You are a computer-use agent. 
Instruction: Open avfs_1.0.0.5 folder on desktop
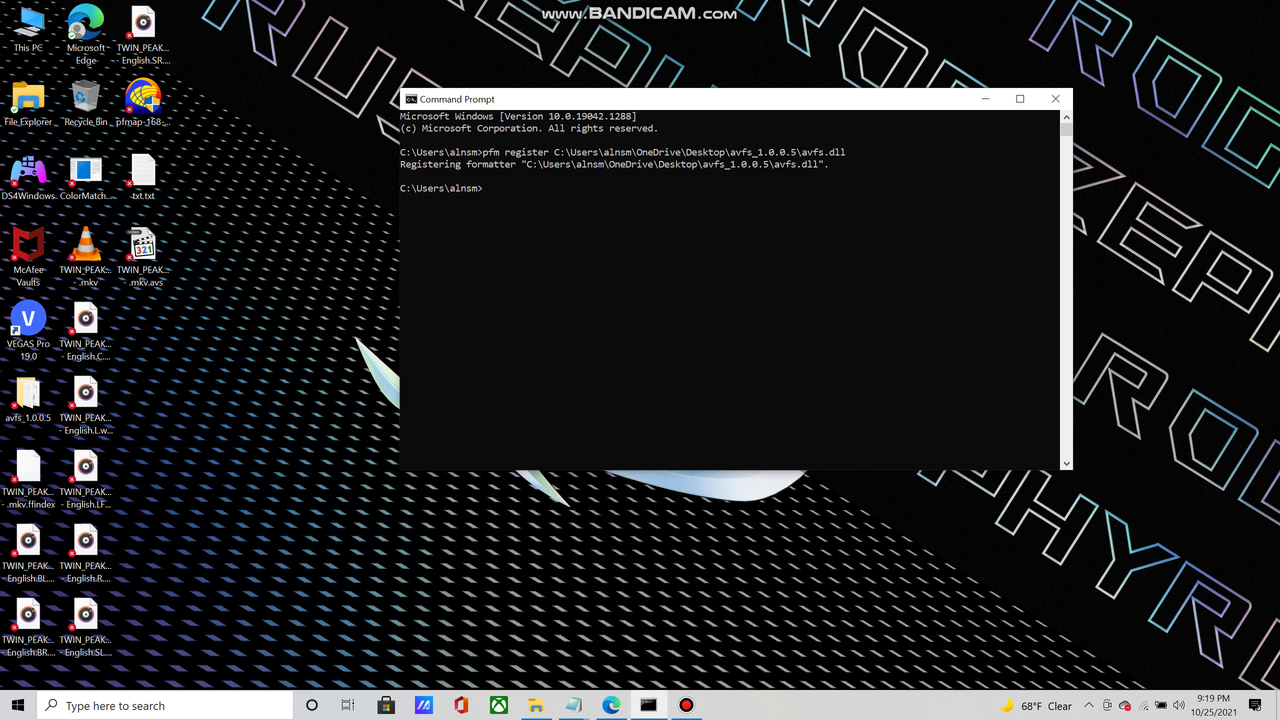[x=28, y=400]
